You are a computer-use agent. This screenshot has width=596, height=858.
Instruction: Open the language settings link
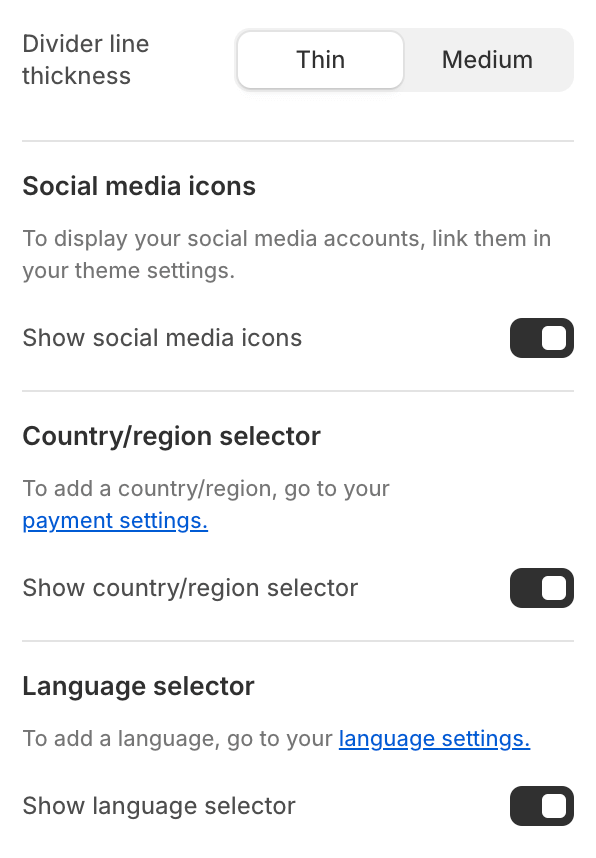point(435,739)
